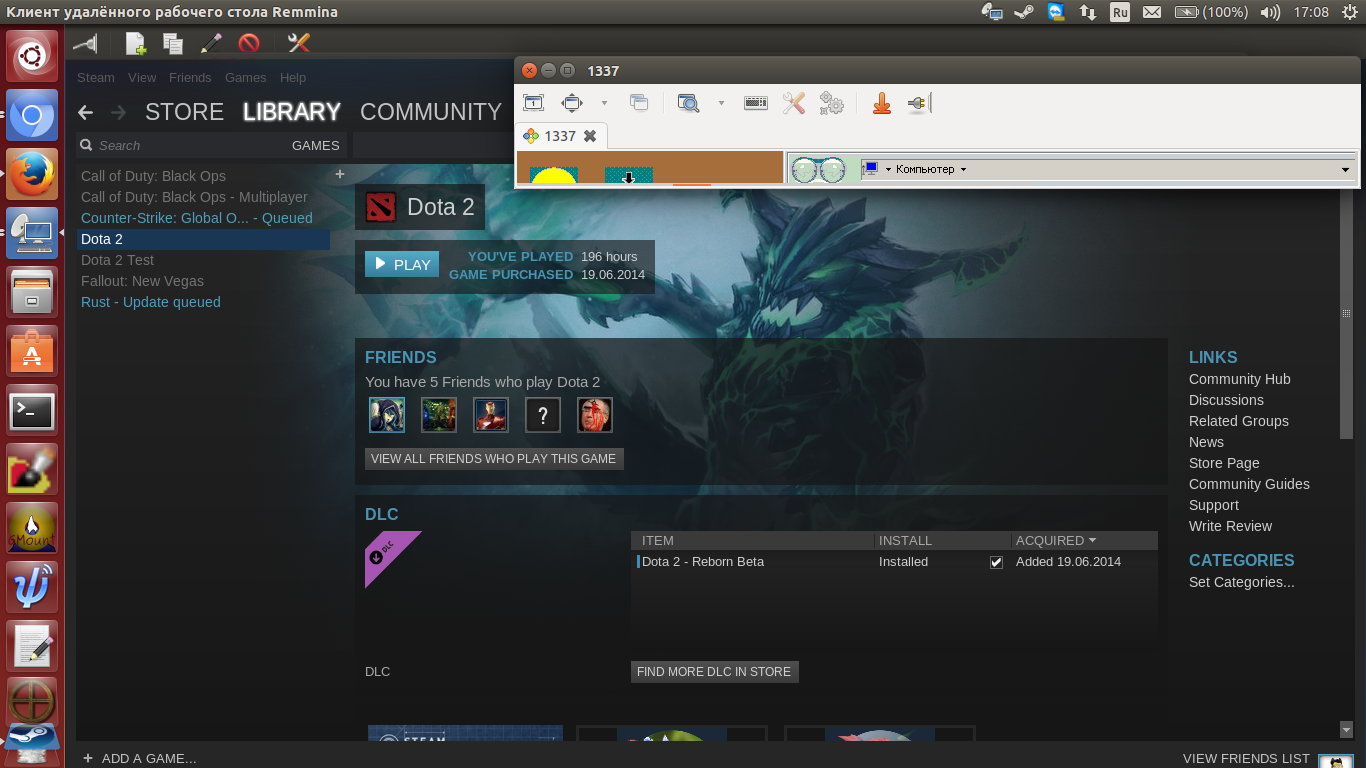1366x768 pixels.
Task: Click the orange minimize-window arrow in 1337 toolbar
Action: point(882,102)
